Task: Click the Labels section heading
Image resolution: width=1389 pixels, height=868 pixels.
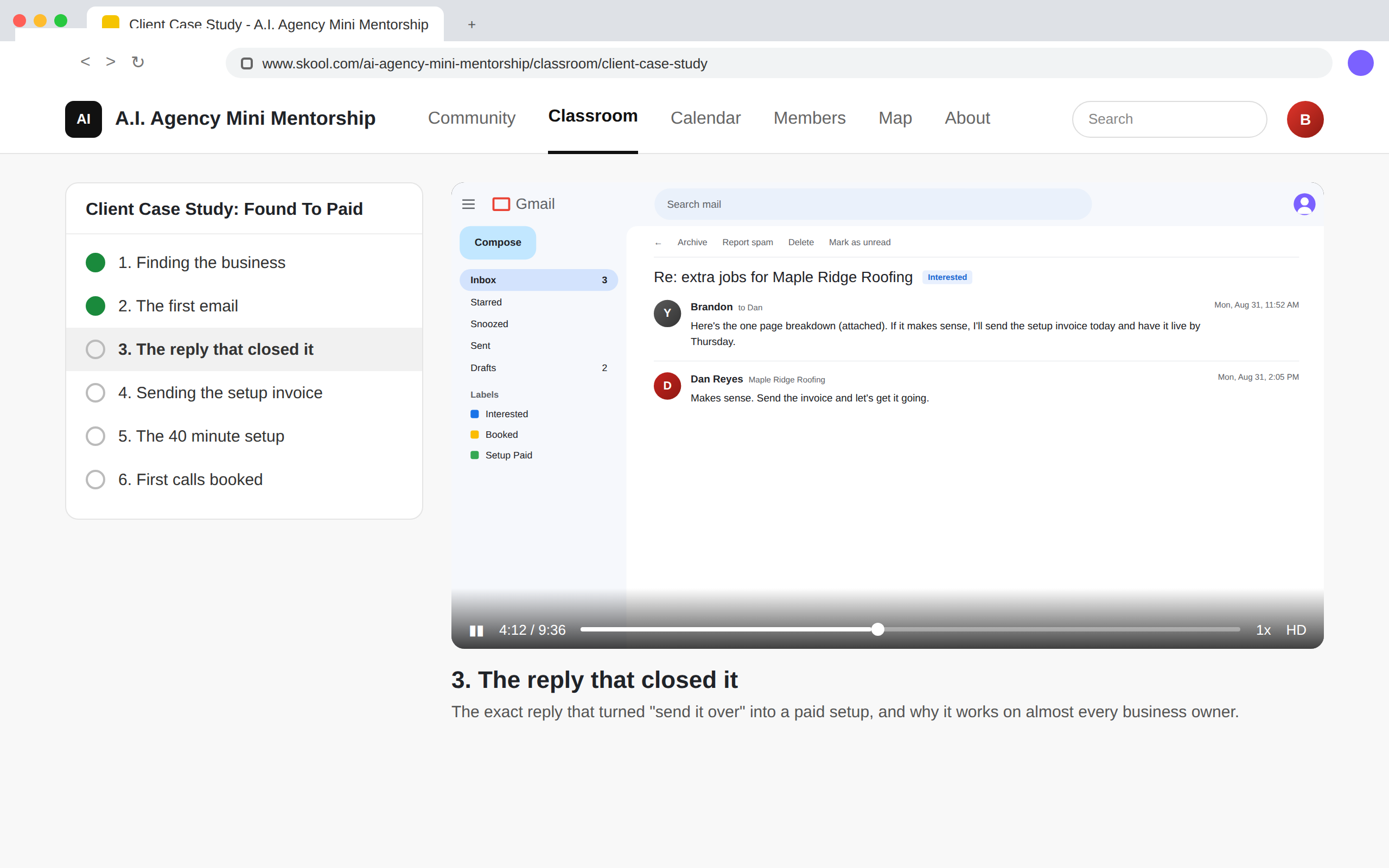Action: click(x=484, y=394)
